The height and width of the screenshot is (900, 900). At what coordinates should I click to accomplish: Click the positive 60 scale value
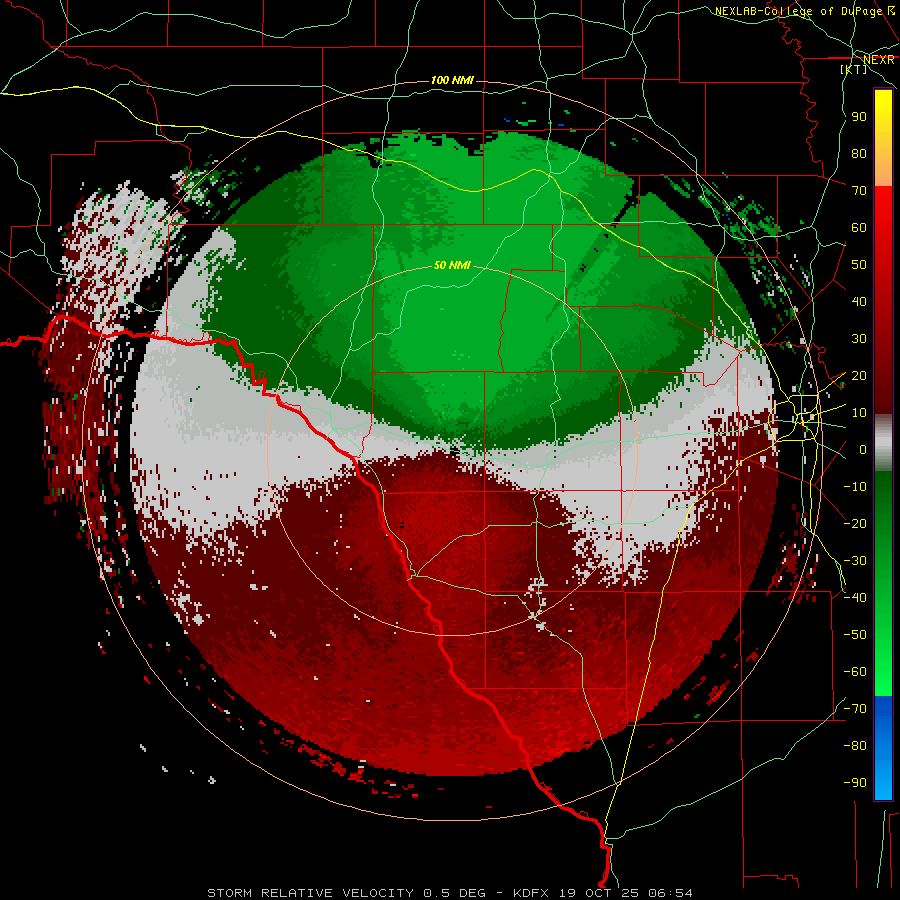pyautogui.click(x=859, y=227)
